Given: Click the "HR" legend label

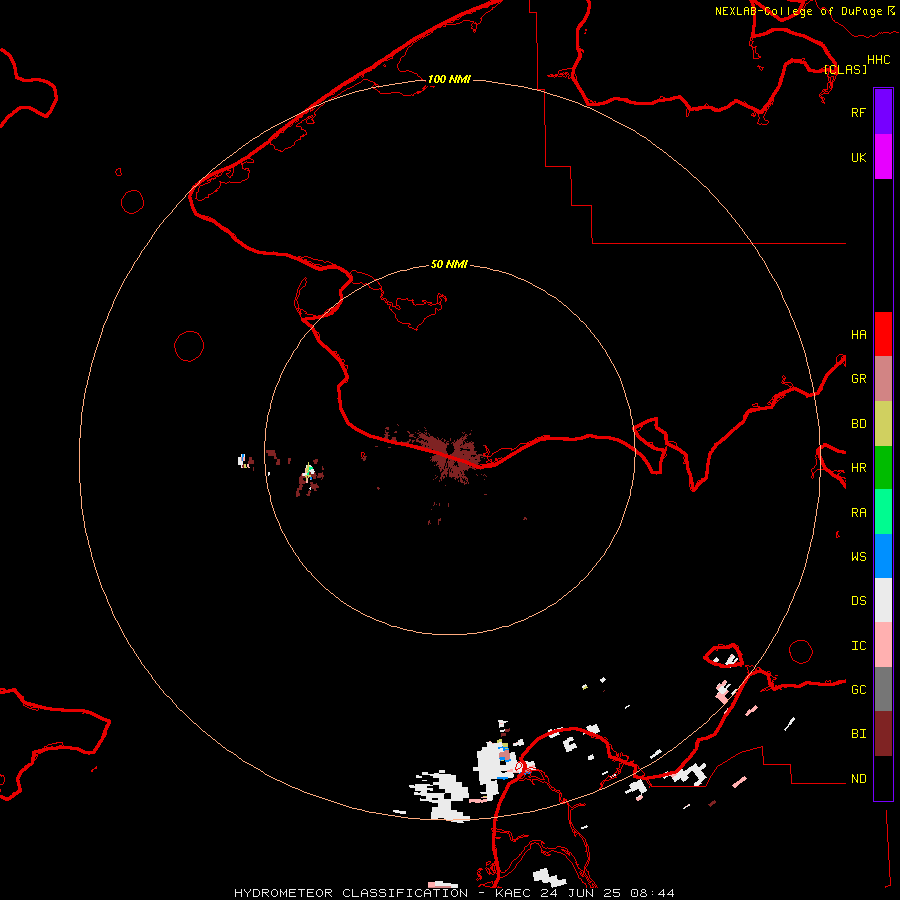Looking at the screenshot, I should (x=858, y=468).
